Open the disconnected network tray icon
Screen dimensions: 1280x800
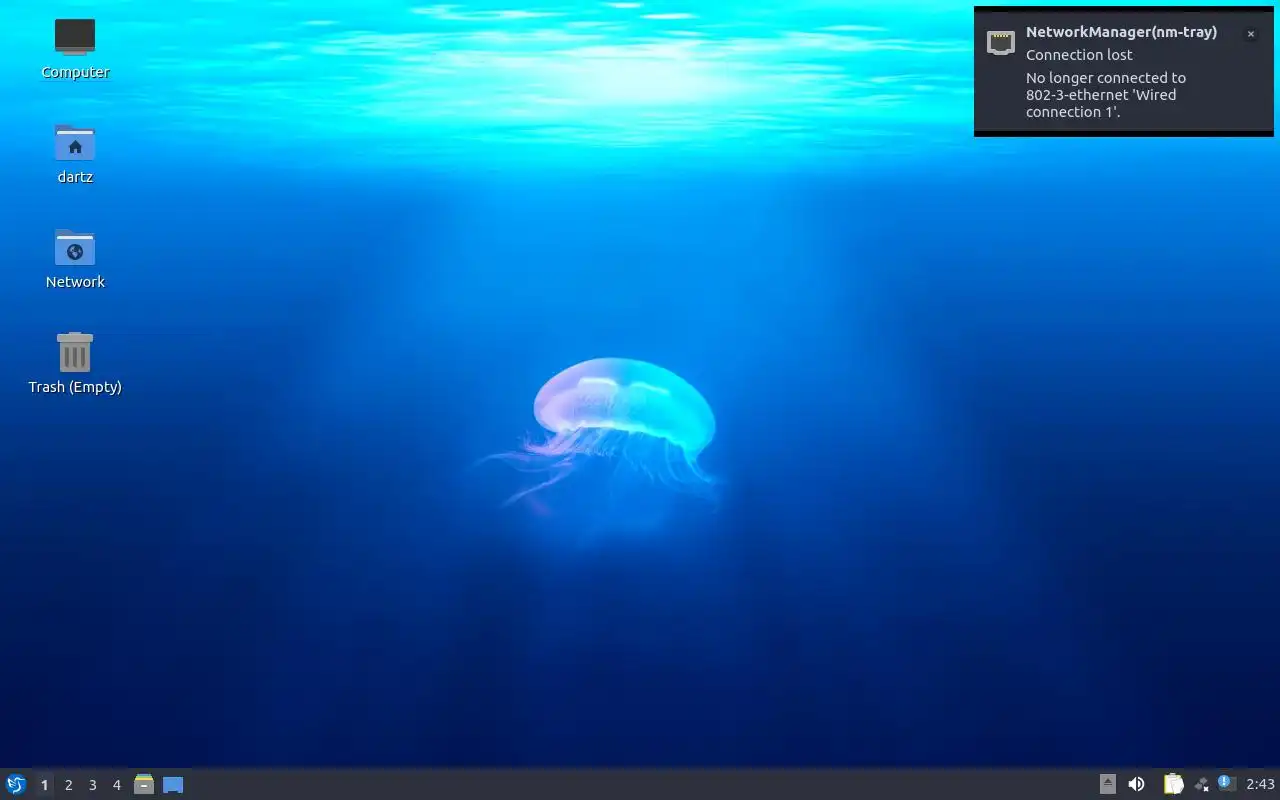[x=1201, y=784]
